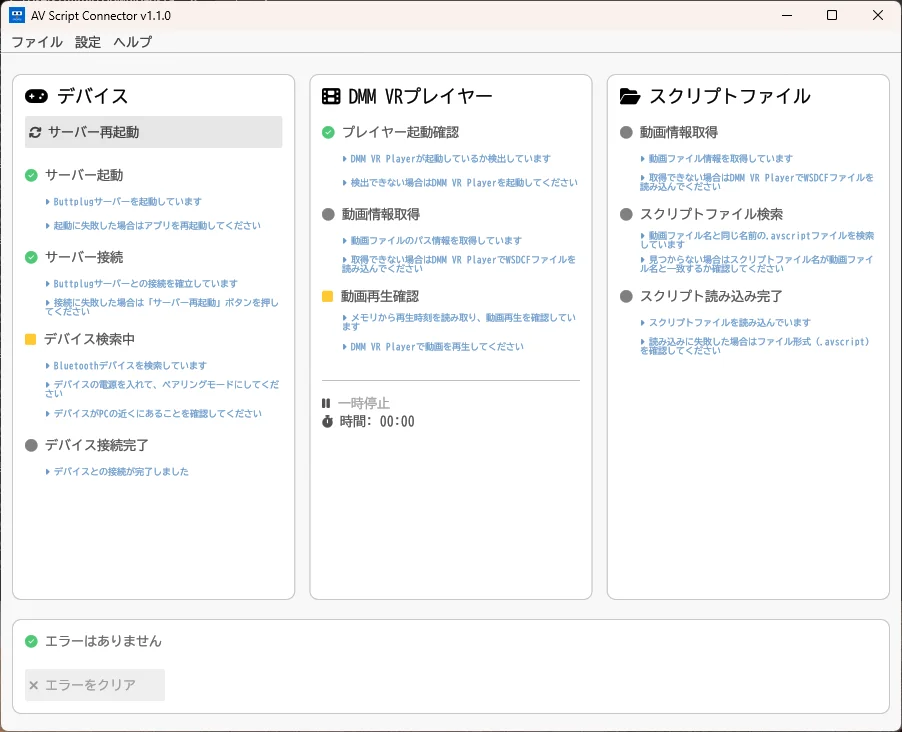Click gray circle for スクリプトファイル 動画情報取得
This screenshot has width=902, height=732.
tap(626, 132)
